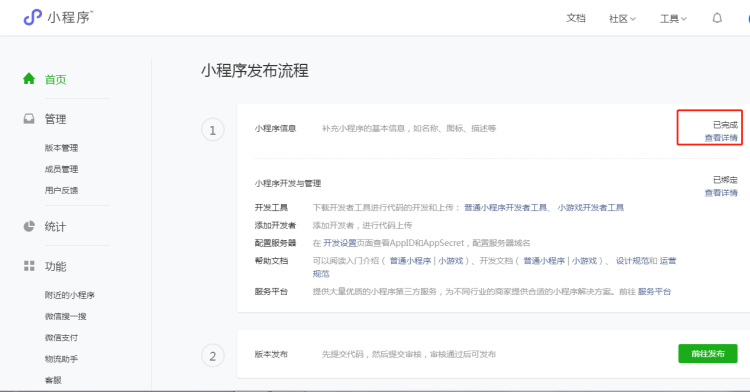Image resolution: width=750 pixels, height=392 pixels.
Task: Expand the 社区 dropdown in header
Action: (622, 19)
